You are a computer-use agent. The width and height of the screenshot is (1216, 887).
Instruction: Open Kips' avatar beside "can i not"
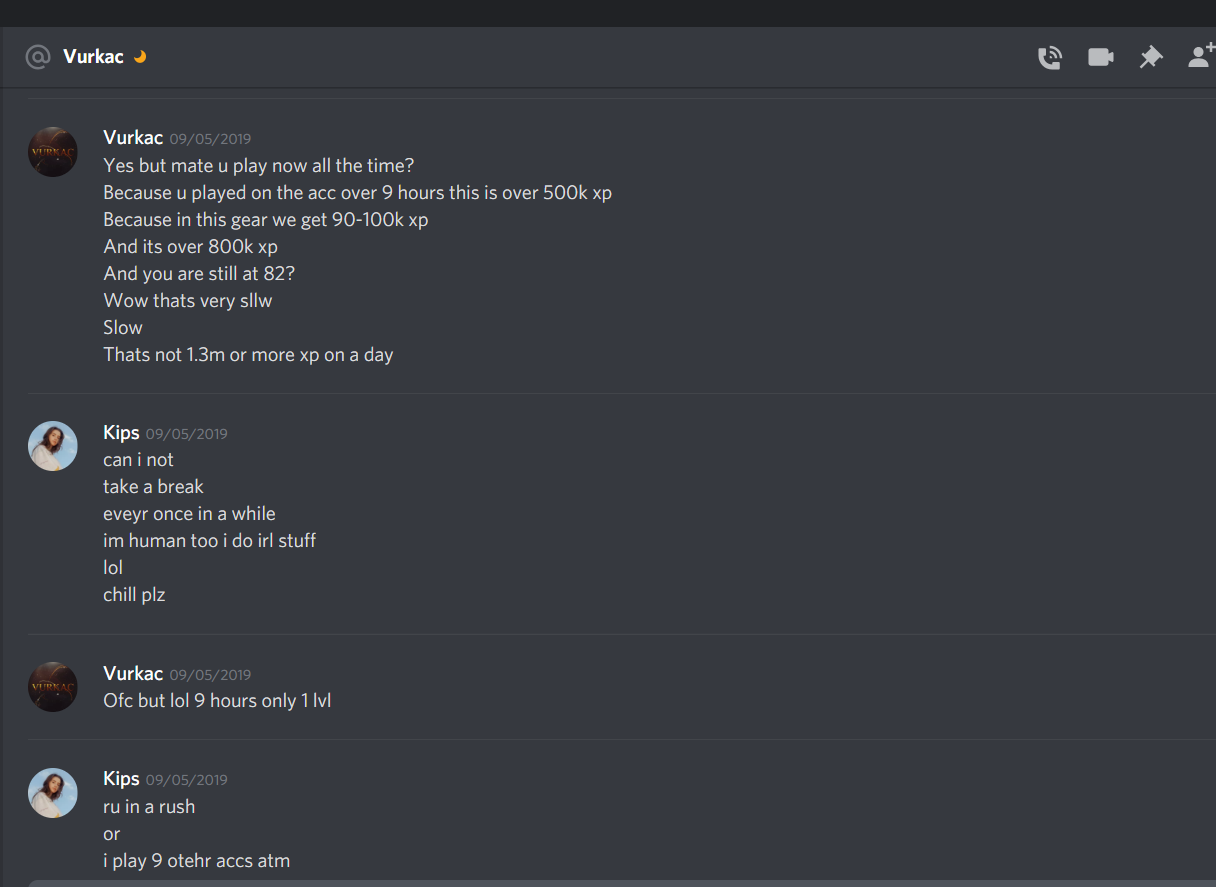click(53, 446)
